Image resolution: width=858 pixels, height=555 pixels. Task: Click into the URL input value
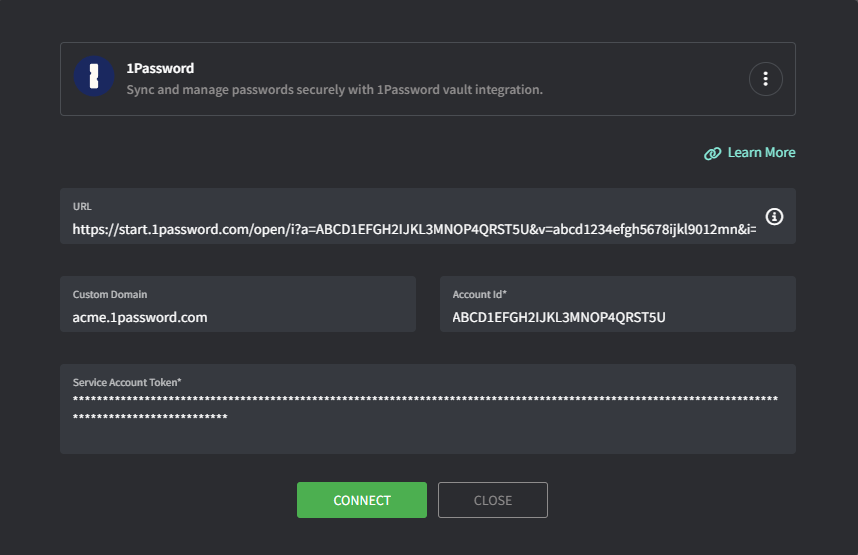414,229
